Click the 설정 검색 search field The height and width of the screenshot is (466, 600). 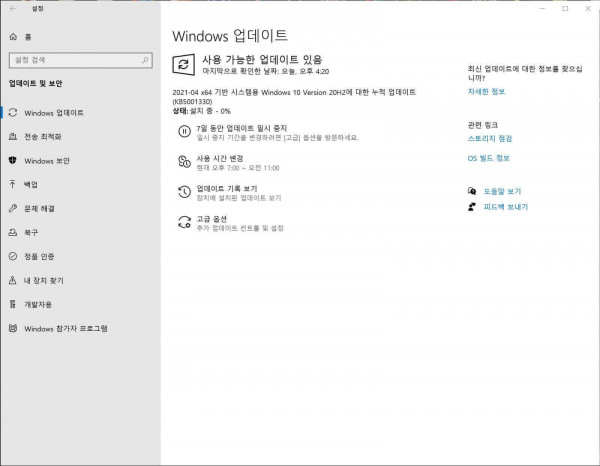click(81, 60)
